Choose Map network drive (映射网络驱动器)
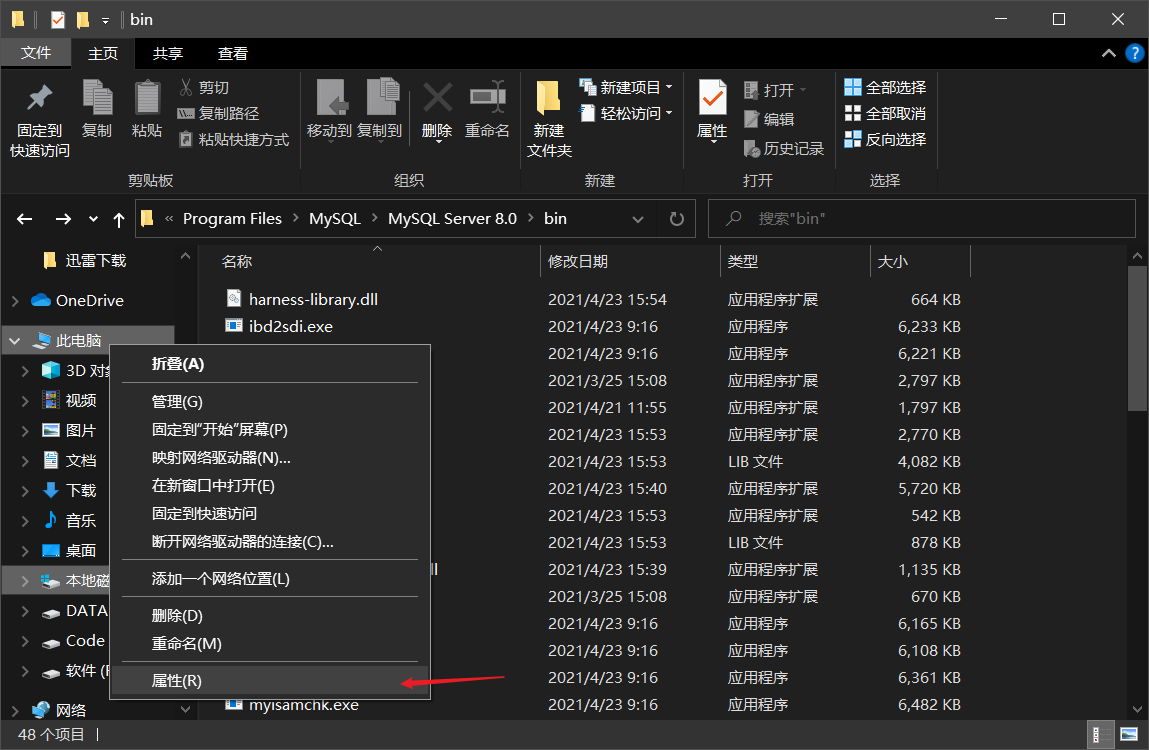This screenshot has height=750, width=1149. click(x=270, y=457)
